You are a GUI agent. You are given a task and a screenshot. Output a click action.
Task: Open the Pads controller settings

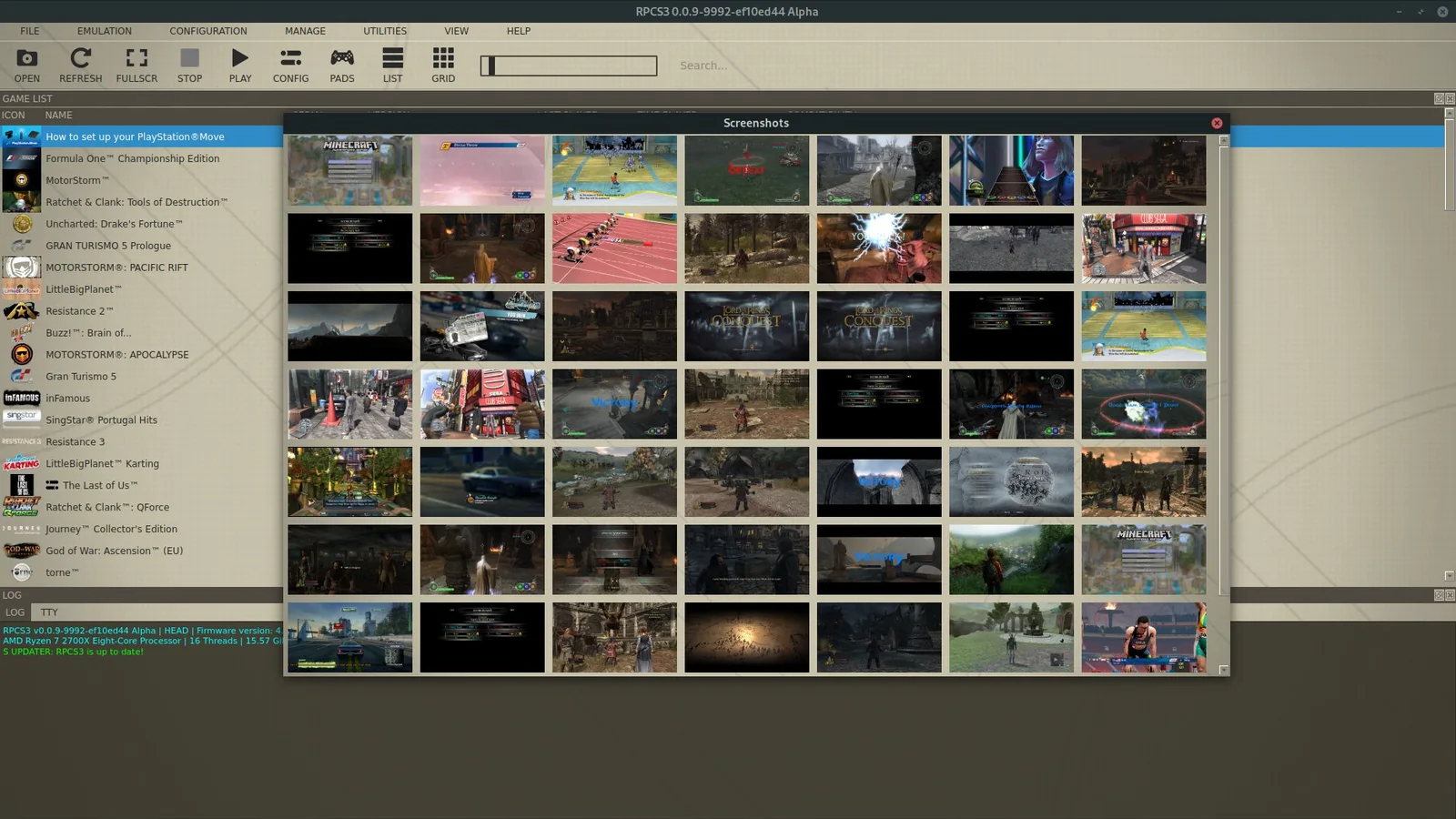click(342, 66)
